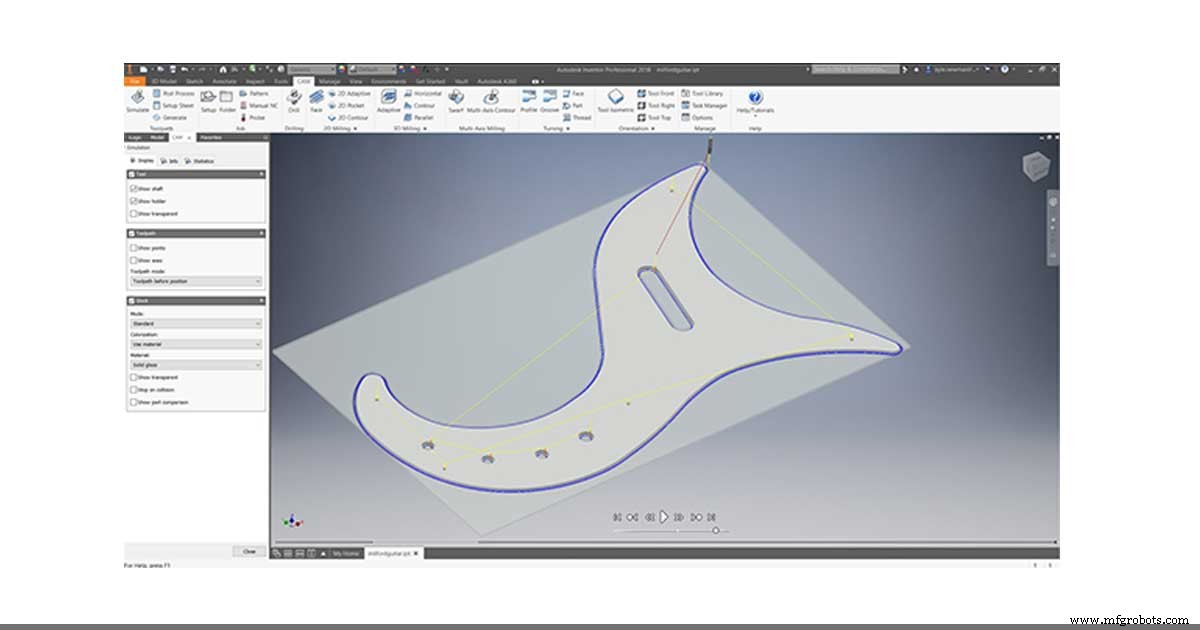Close the Simulation panel
Viewport: 1200px width, 630px height.
tap(248, 551)
